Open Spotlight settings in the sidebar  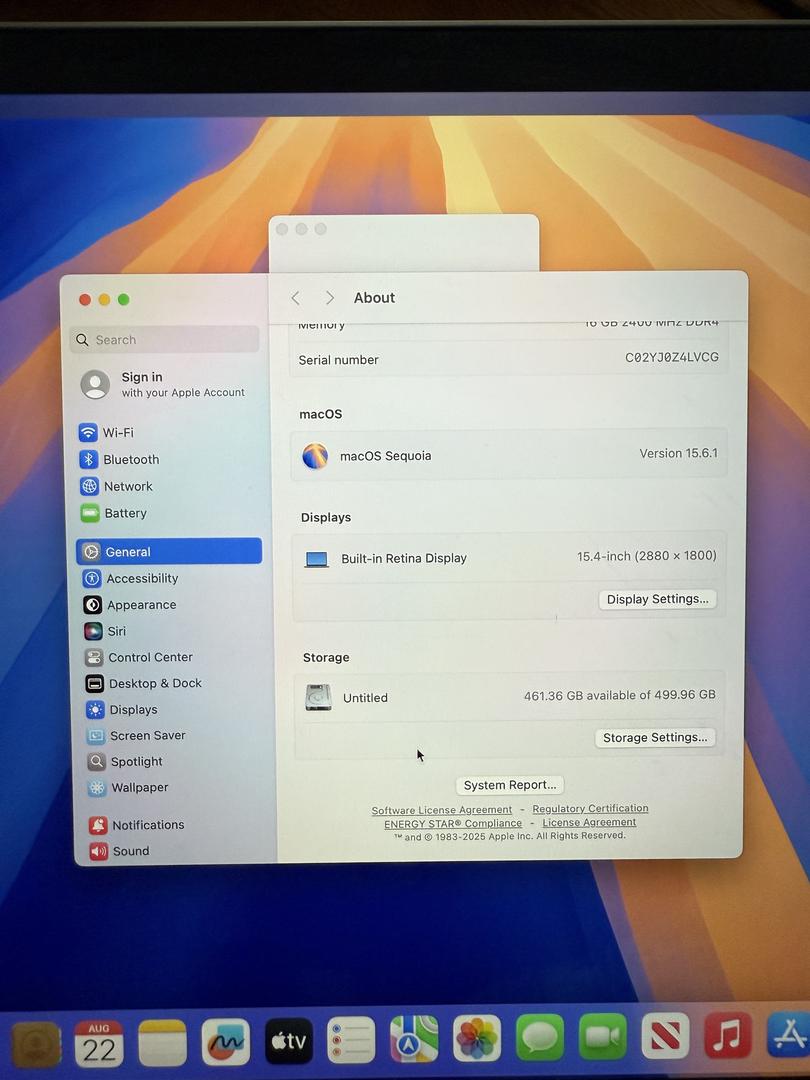[125, 762]
